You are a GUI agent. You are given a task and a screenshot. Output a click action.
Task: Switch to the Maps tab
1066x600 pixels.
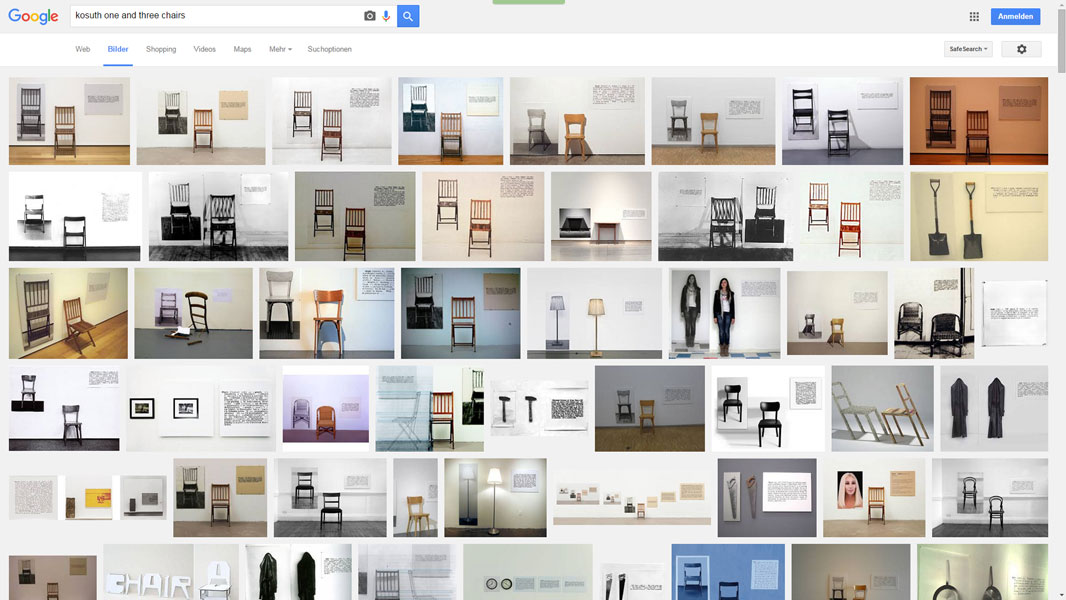tap(242, 49)
